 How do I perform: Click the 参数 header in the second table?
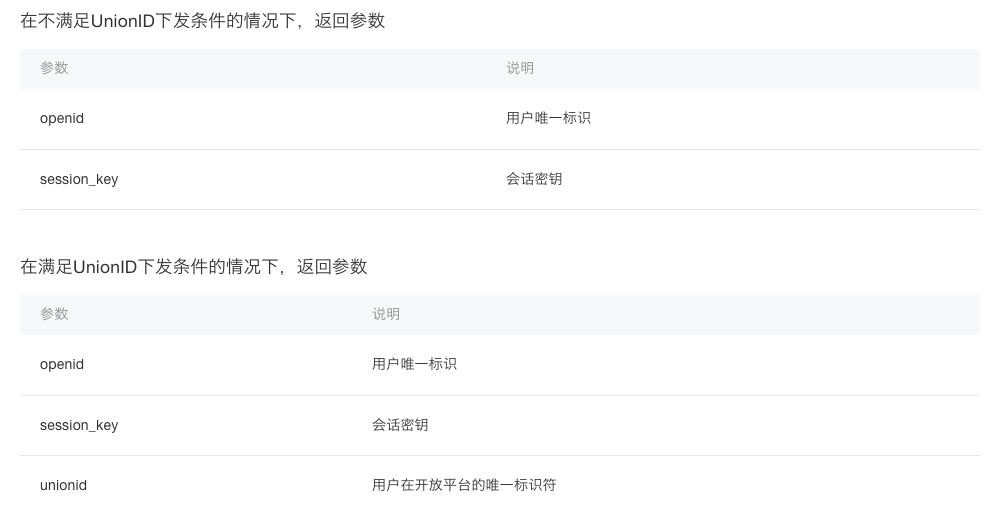click(x=54, y=314)
